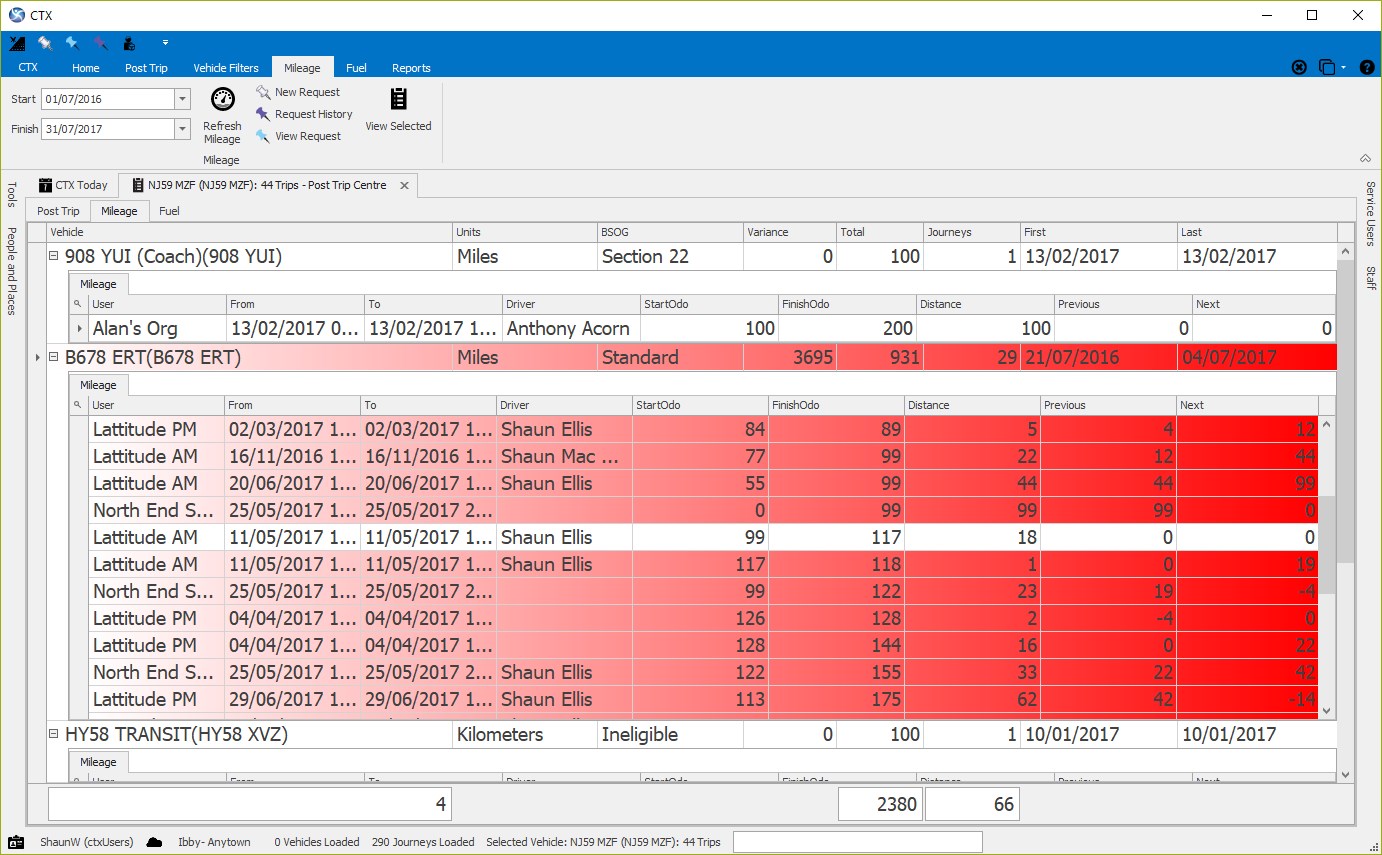Switch to the Home ribbon tab
This screenshot has height=855, width=1382.
(86, 68)
